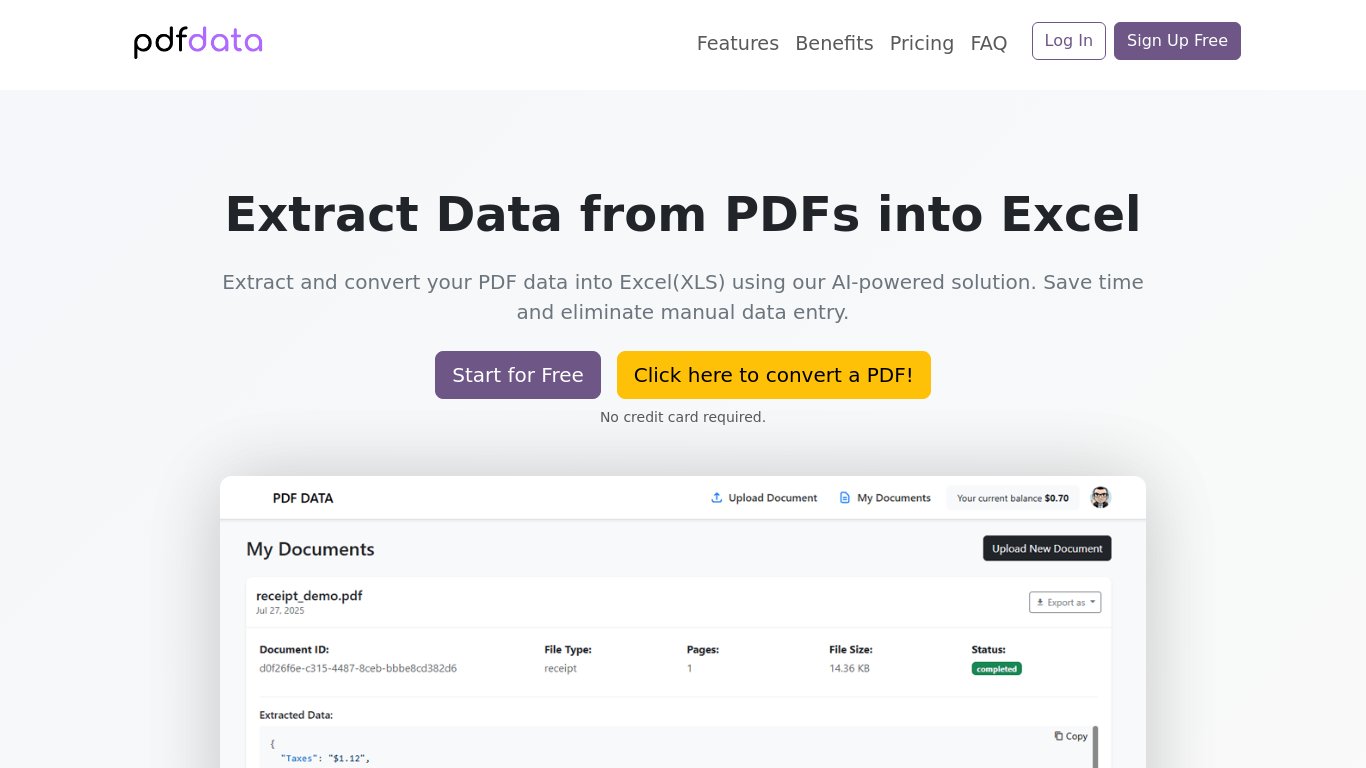
Task: Open the Pricing page link
Action: pos(921,43)
